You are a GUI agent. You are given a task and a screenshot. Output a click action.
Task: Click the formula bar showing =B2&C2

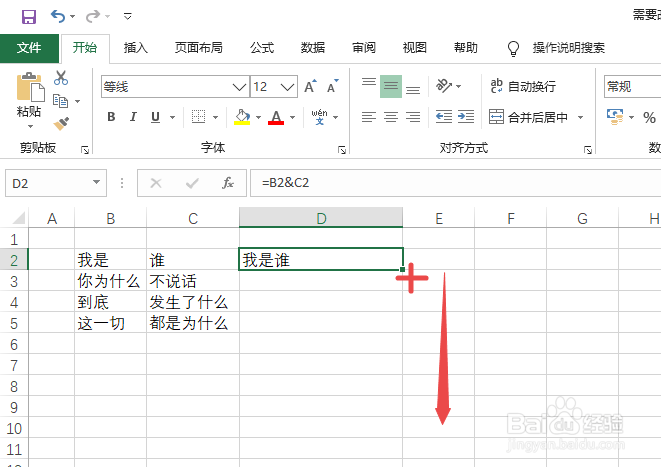tap(455, 183)
